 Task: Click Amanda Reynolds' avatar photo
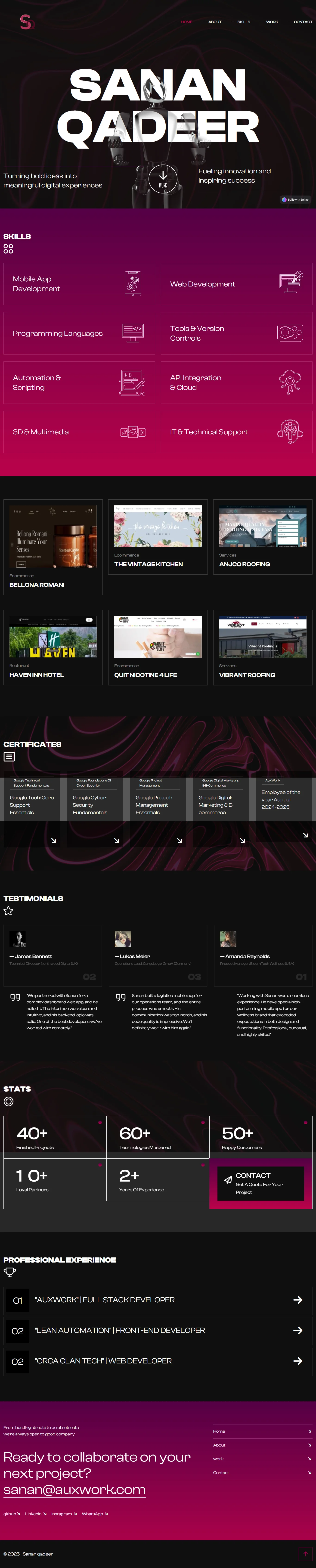pyautogui.click(x=228, y=939)
